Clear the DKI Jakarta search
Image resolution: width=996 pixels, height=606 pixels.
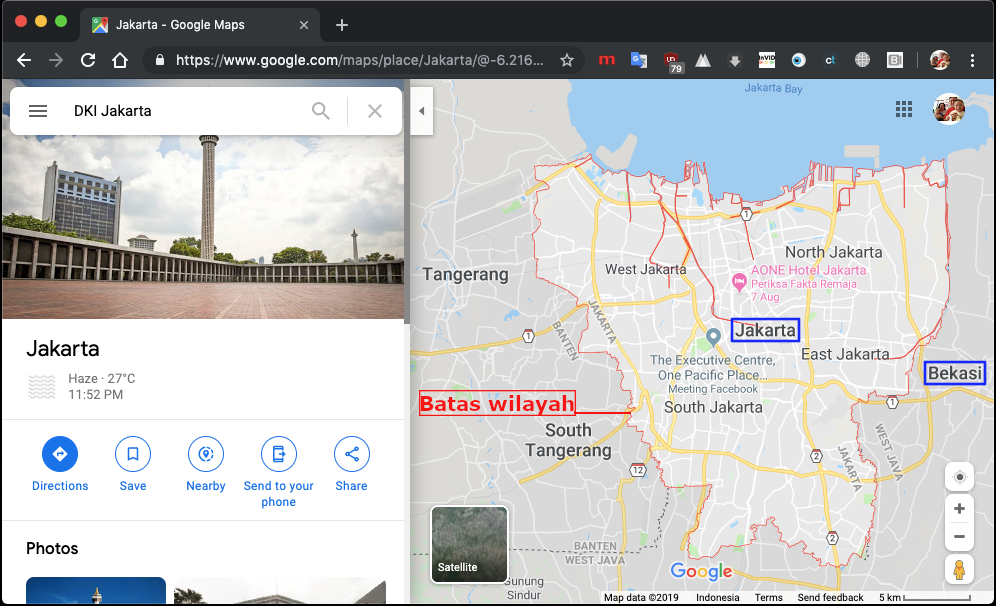pos(375,111)
